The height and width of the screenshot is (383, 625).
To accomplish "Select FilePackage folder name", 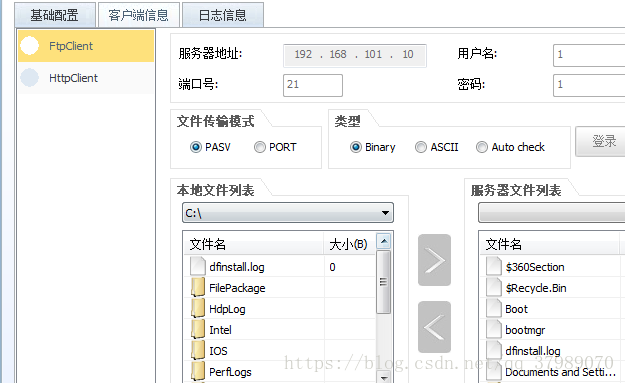I will tap(237, 288).
